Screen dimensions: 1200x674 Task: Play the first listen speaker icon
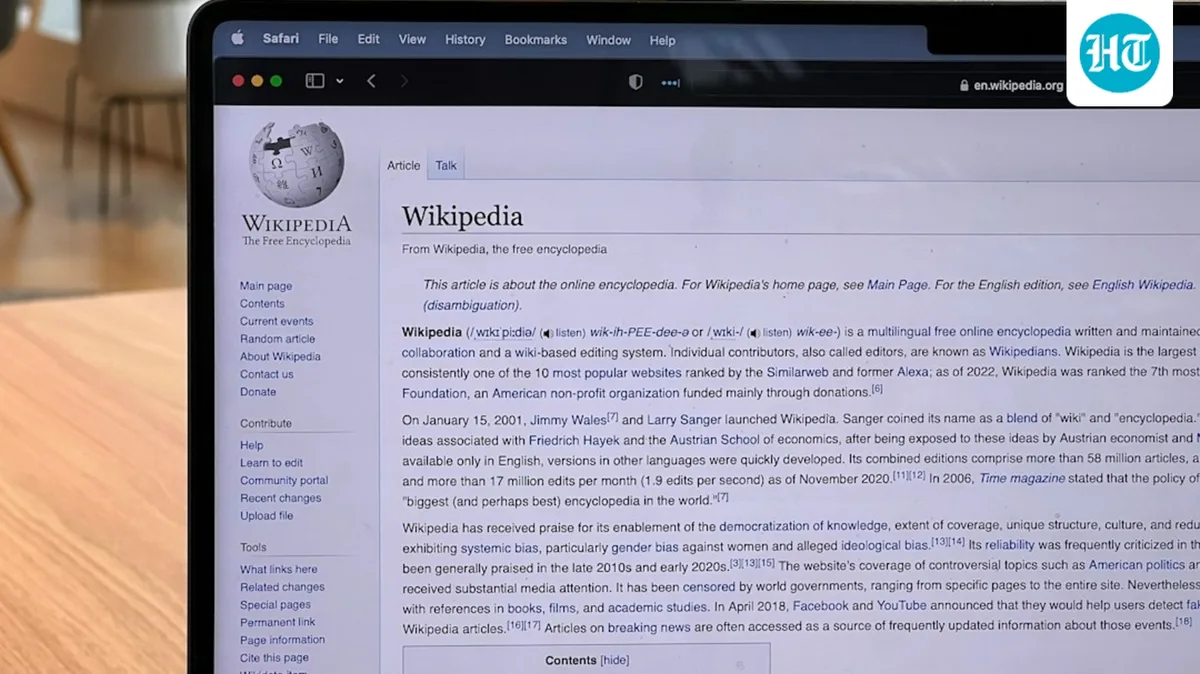(546, 333)
